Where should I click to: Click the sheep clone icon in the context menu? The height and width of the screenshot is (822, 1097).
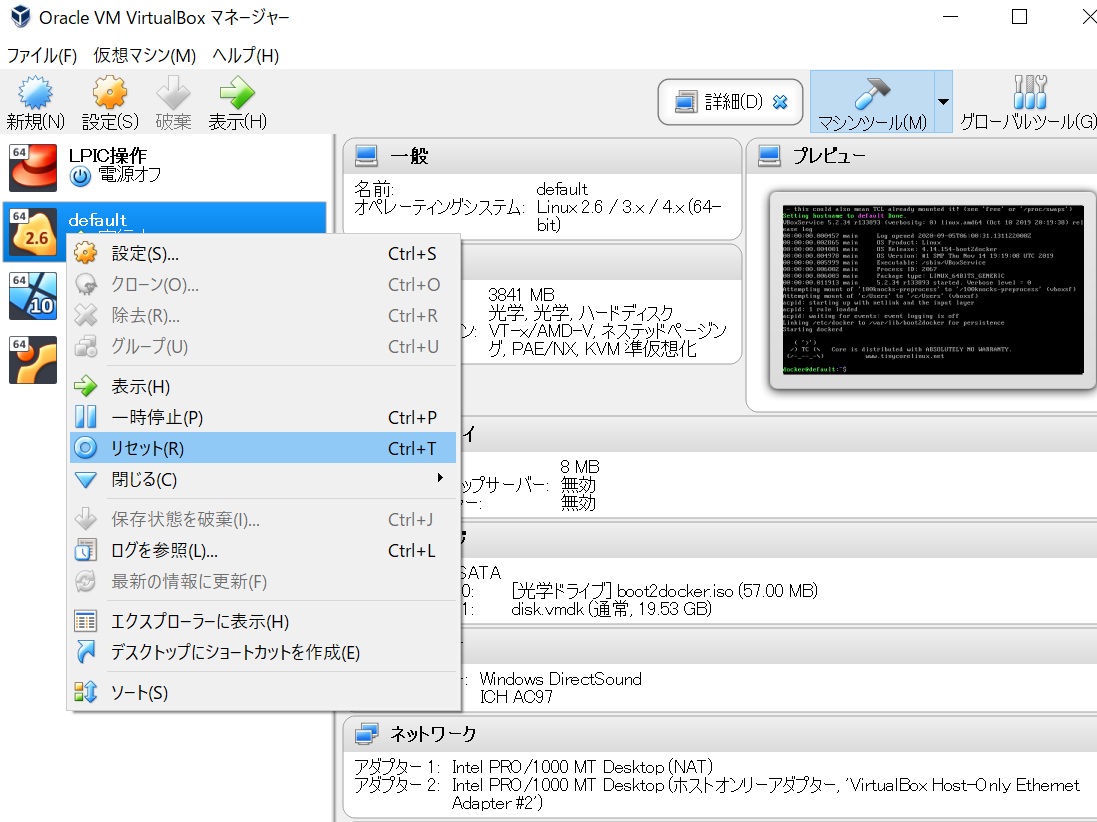point(86,285)
